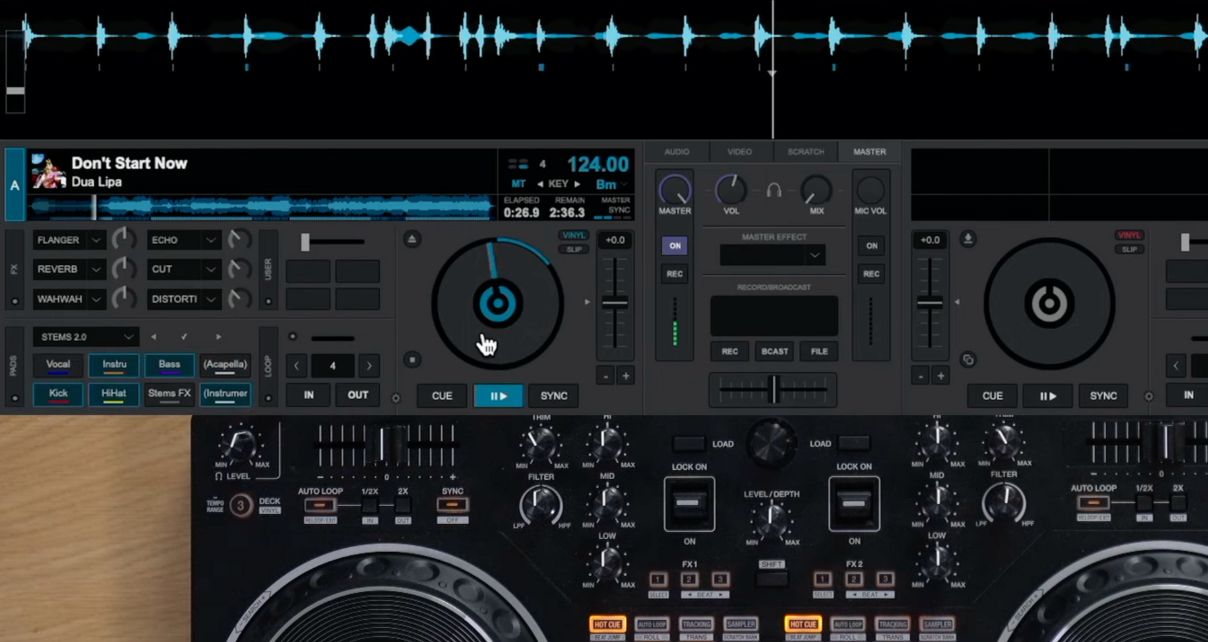Toggle SLIP mode on deck A
Image resolution: width=1208 pixels, height=642 pixels.
(x=574, y=249)
